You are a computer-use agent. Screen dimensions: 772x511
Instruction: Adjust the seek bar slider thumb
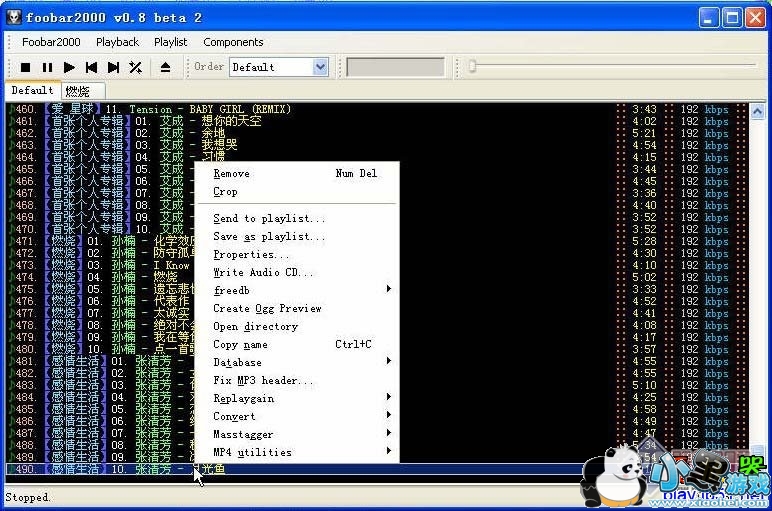click(x=472, y=65)
